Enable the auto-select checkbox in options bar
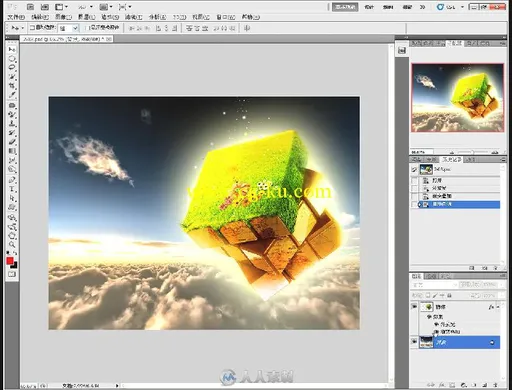The height and width of the screenshot is (390, 512). click(x=32, y=28)
